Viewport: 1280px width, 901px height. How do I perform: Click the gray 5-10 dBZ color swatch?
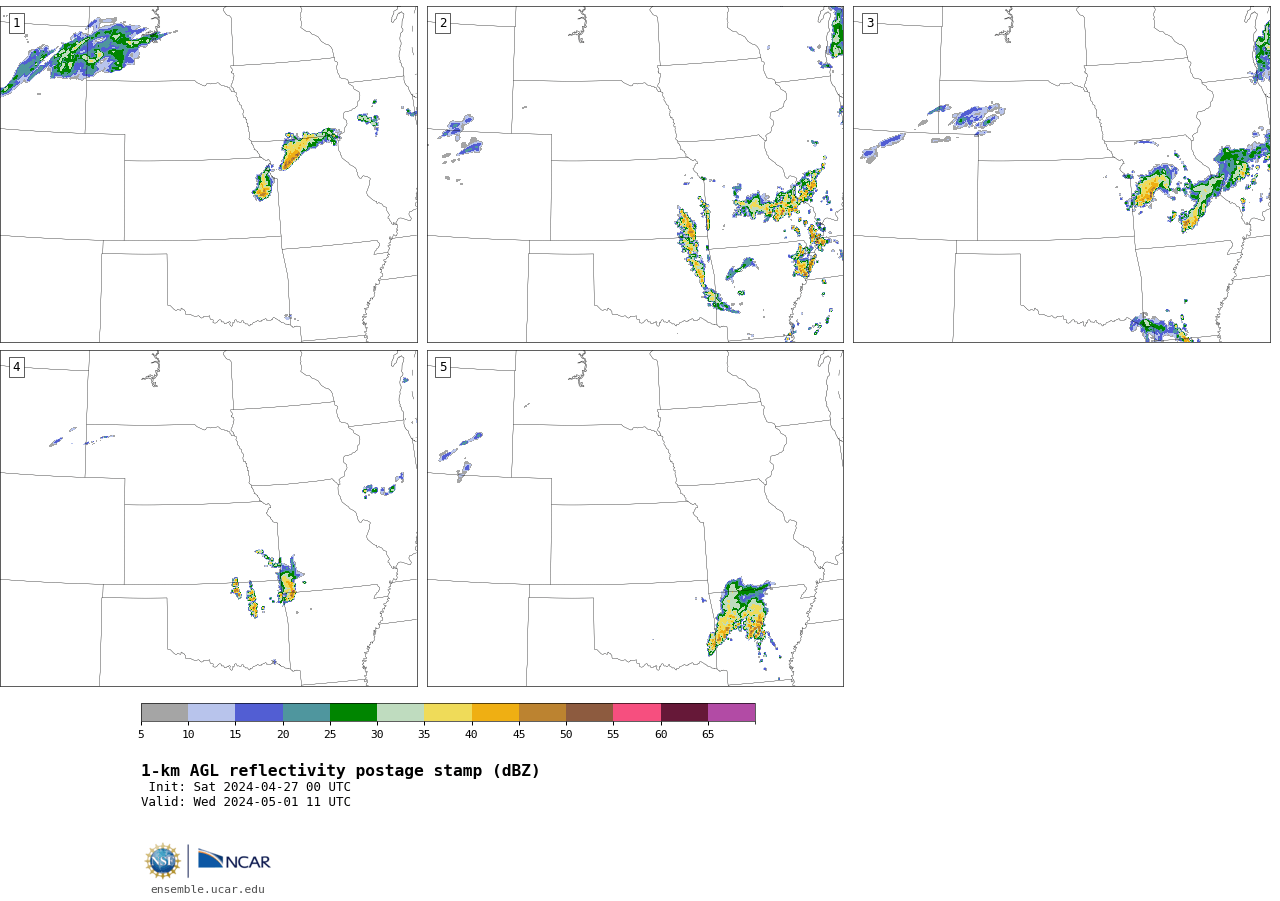[x=164, y=713]
